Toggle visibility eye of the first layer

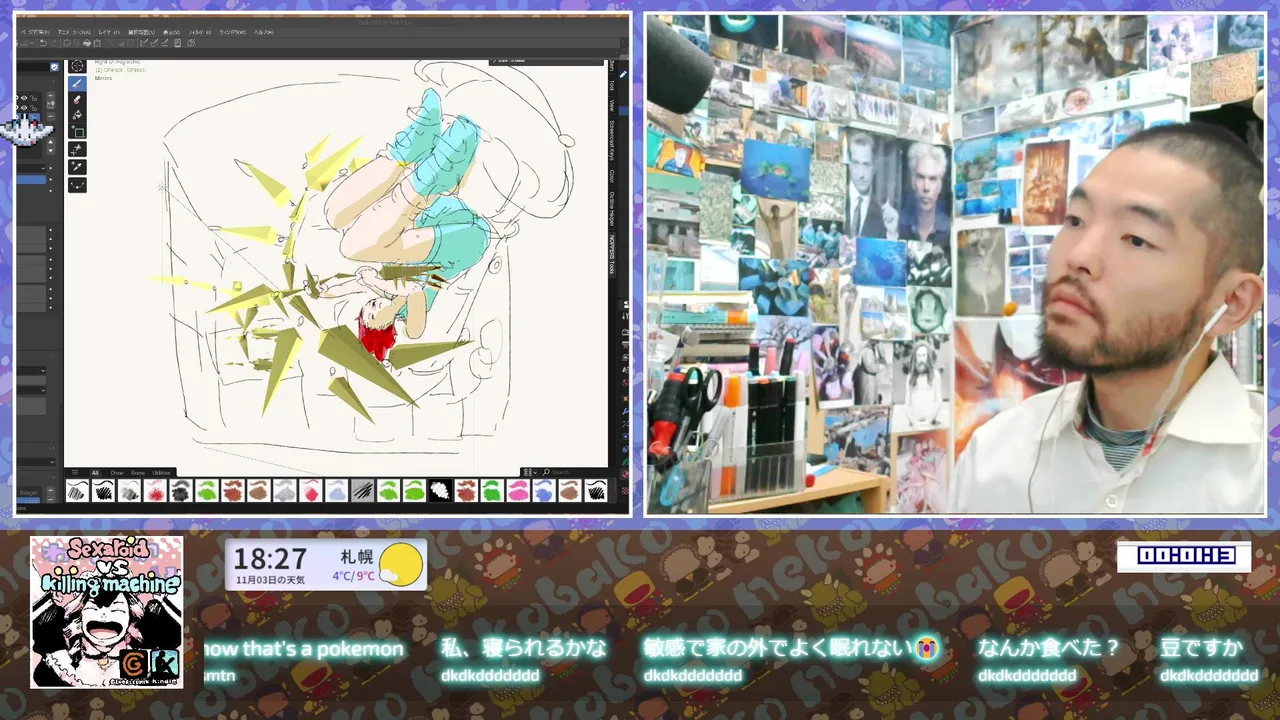point(24,98)
